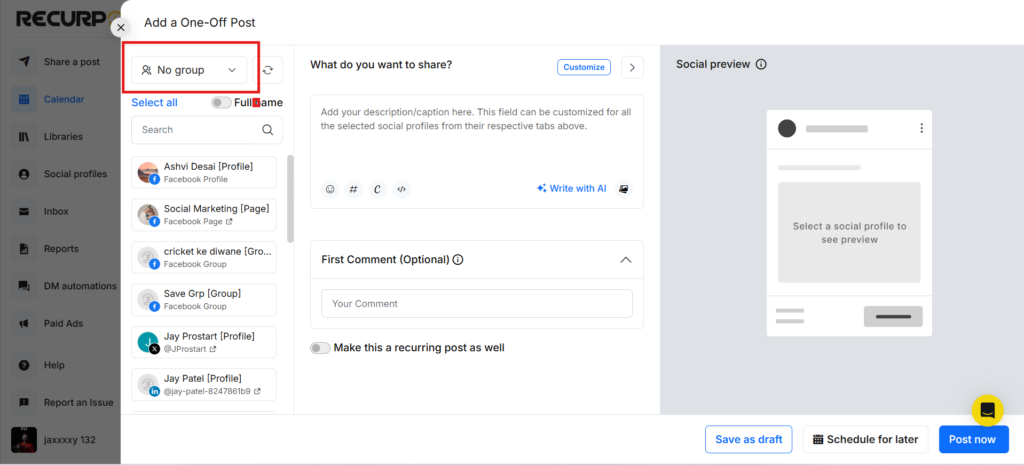
Task: Click the right arrow next to Customize
Action: pyautogui.click(x=632, y=67)
